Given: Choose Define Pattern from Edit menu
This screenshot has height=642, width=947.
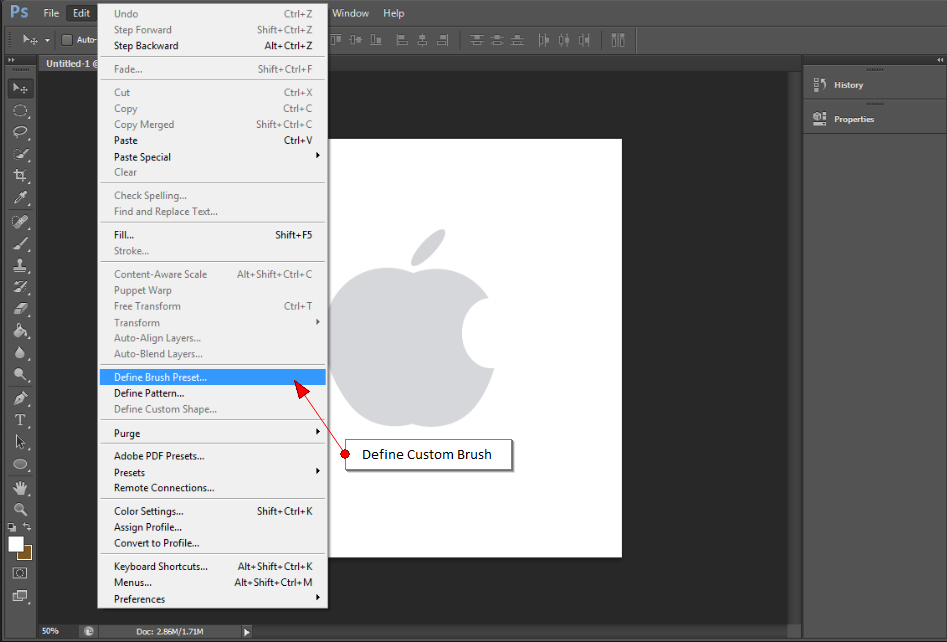Looking at the screenshot, I should 213,393.
